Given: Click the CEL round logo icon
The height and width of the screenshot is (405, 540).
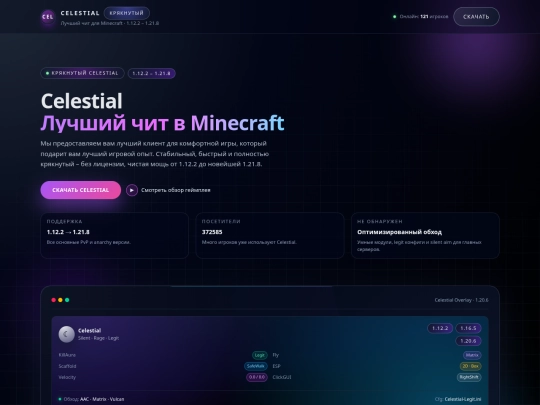Looking at the screenshot, I should click(x=48, y=17).
